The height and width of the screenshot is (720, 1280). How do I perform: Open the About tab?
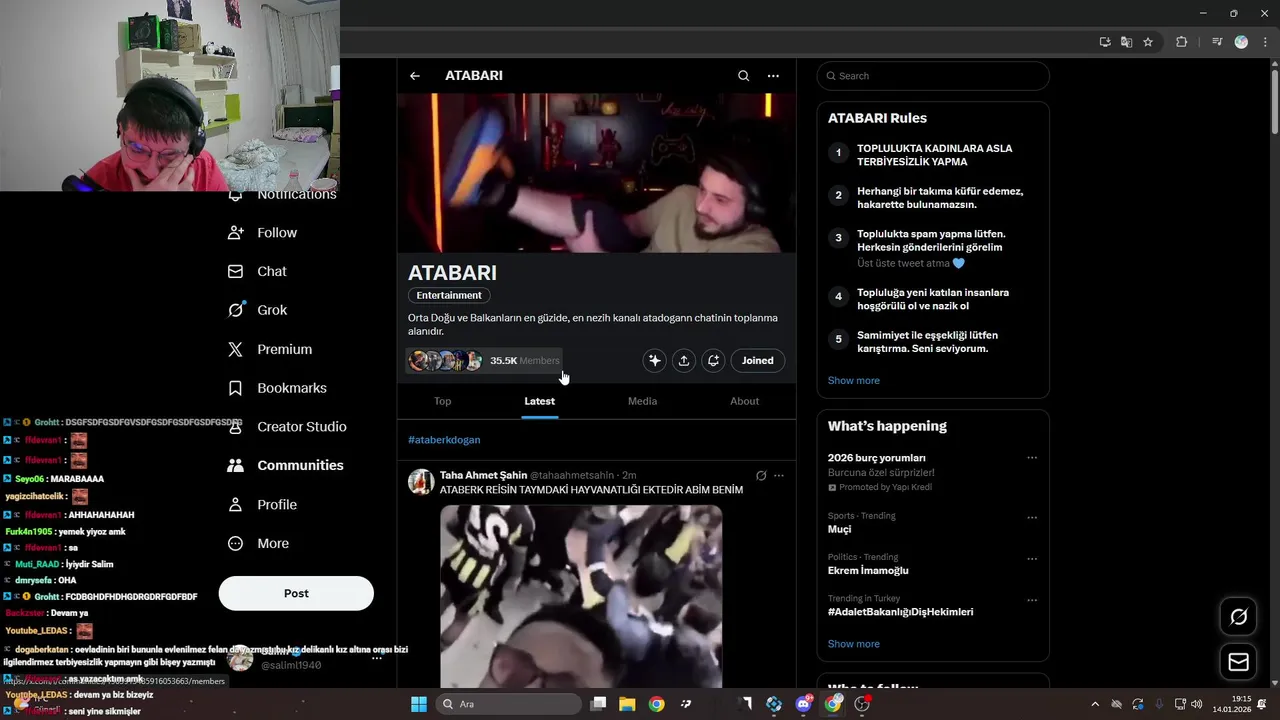[x=744, y=401]
